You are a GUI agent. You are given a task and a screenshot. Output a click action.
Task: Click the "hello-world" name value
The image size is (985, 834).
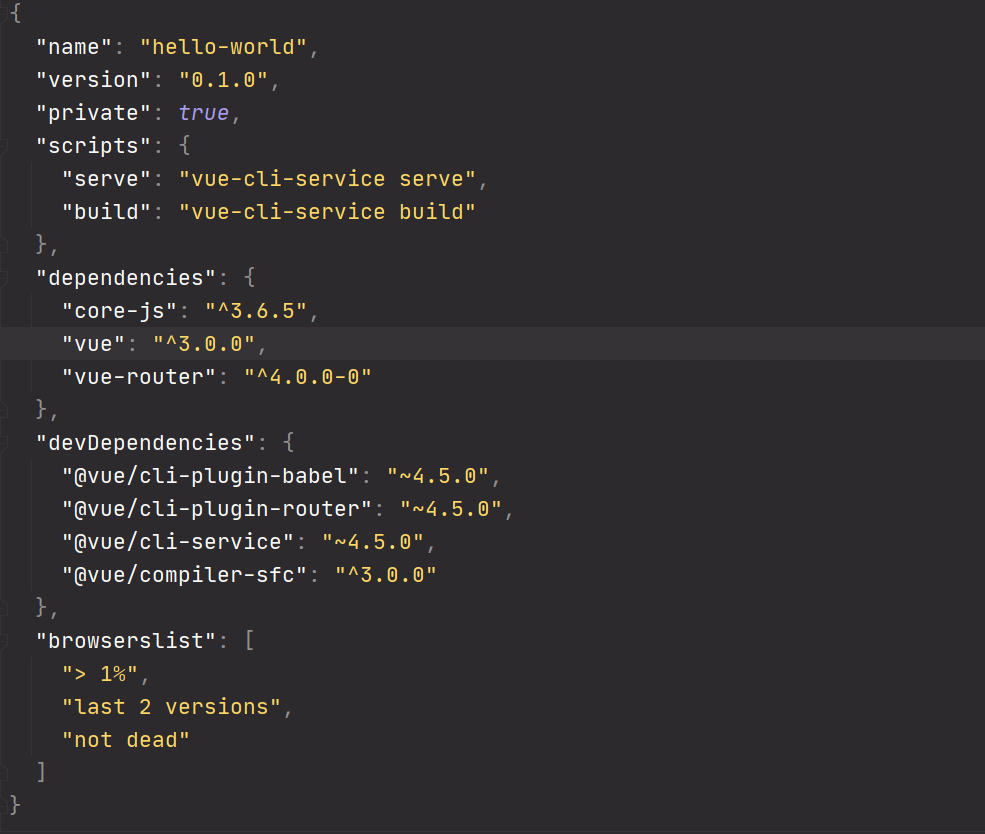(x=223, y=47)
